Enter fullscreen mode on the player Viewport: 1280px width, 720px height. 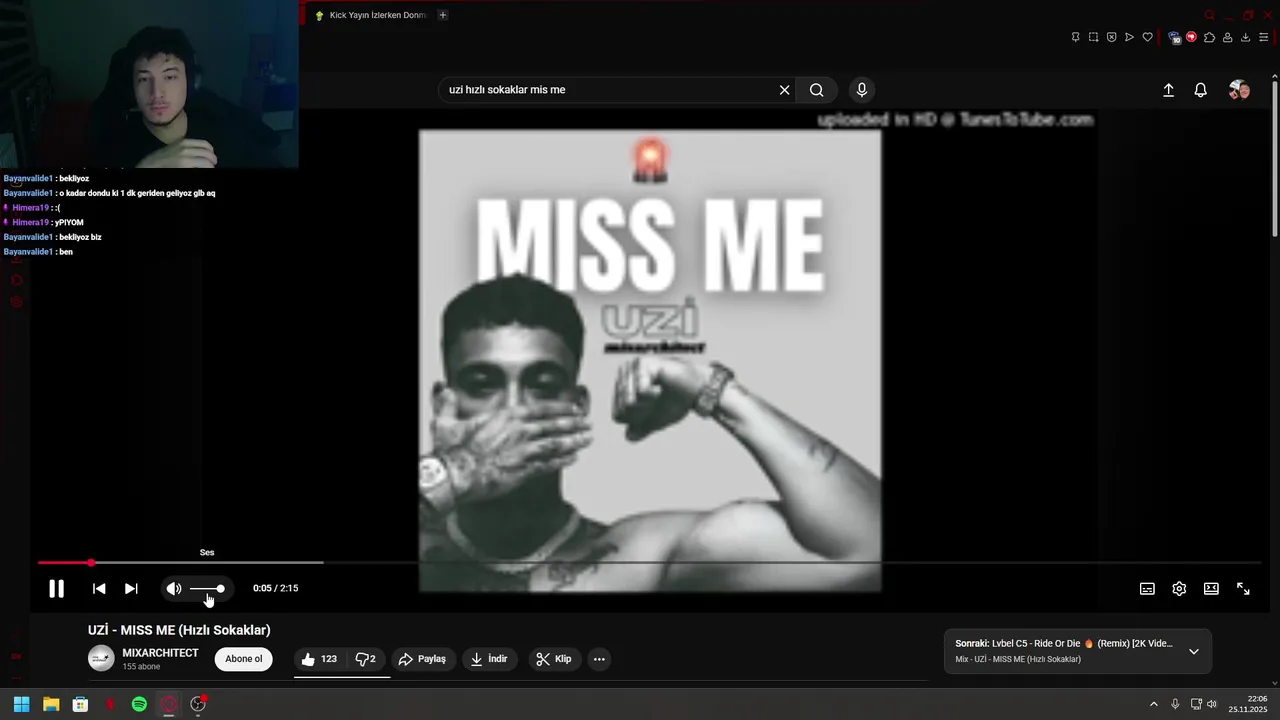(1243, 589)
